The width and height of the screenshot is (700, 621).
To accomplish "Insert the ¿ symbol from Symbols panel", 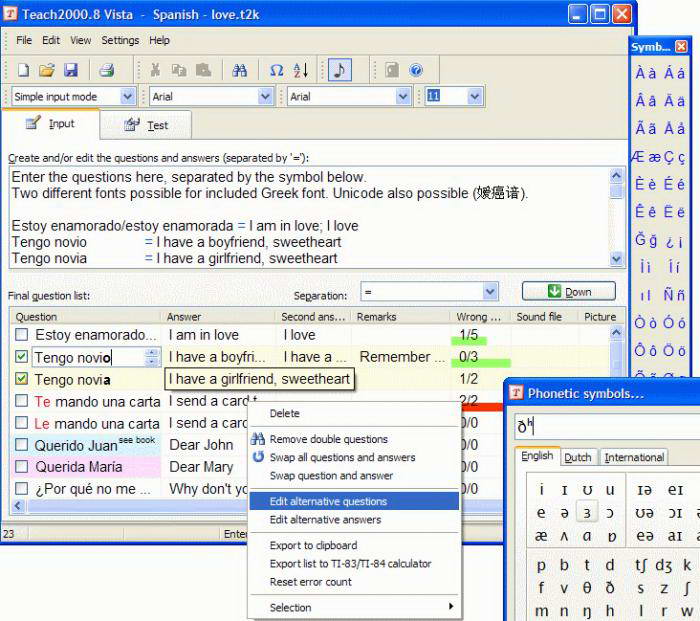I will coord(670,242).
